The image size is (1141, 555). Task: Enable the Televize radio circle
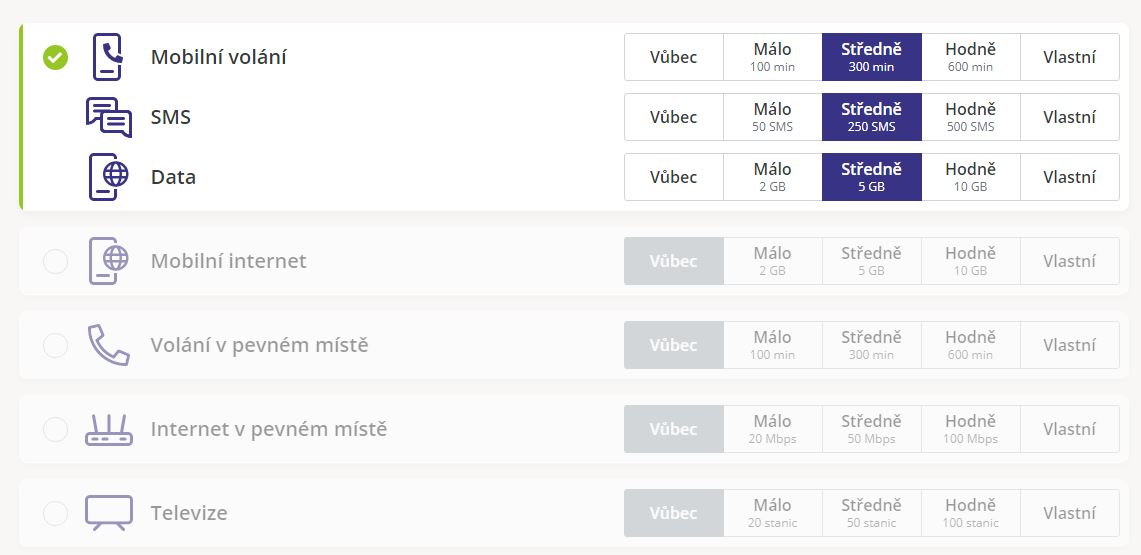55,513
